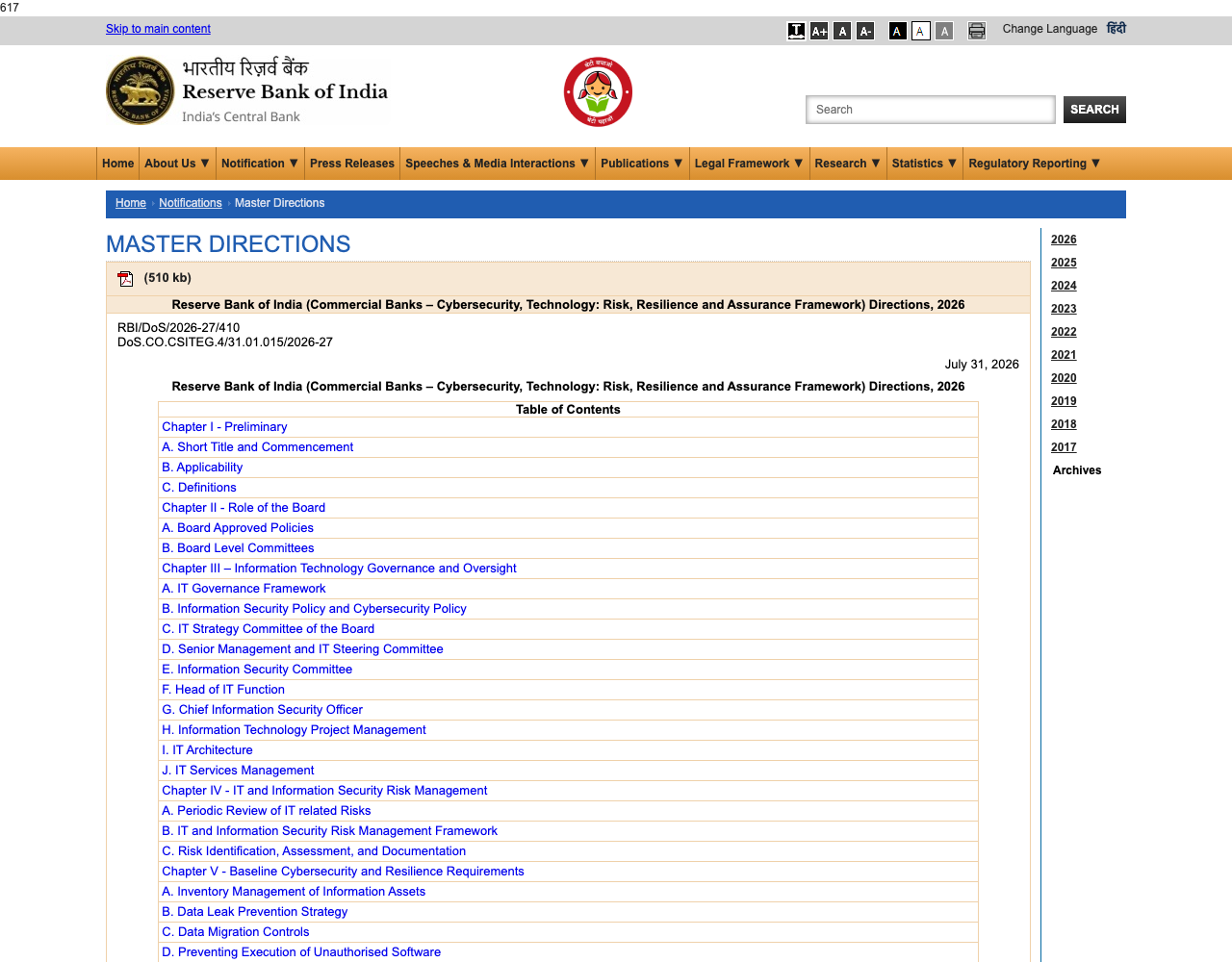
Task: Select the black high-contrast theme swatch
Action: click(x=897, y=31)
